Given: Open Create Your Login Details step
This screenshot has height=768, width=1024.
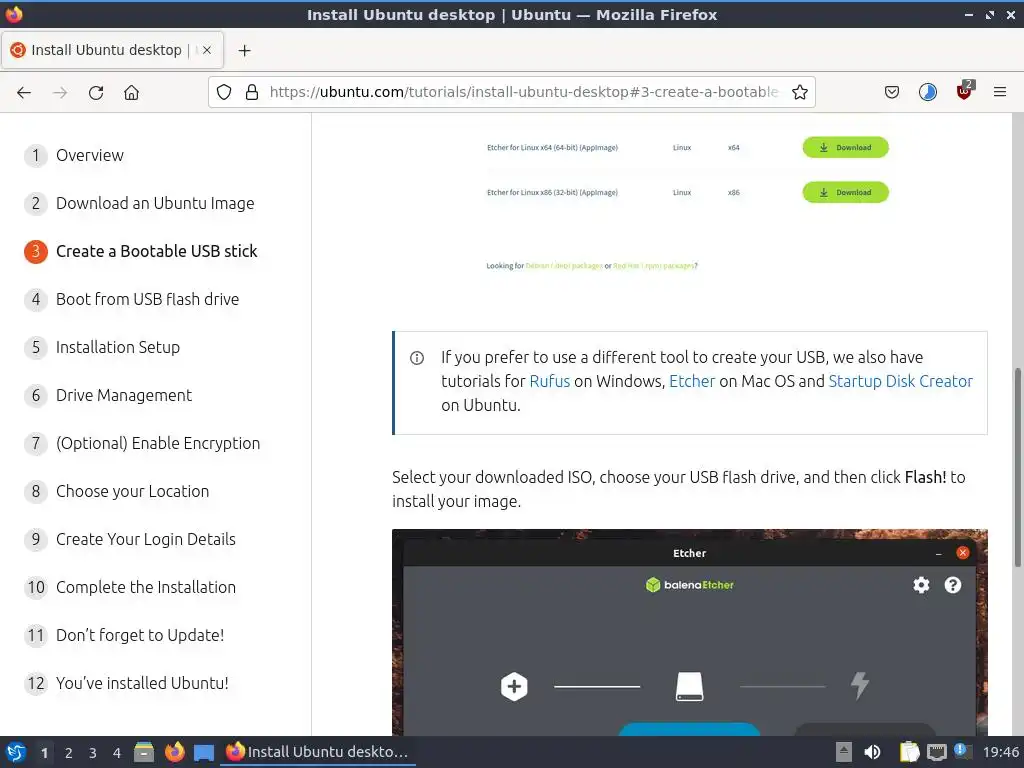Looking at the screenshot, I should [146, 539].
